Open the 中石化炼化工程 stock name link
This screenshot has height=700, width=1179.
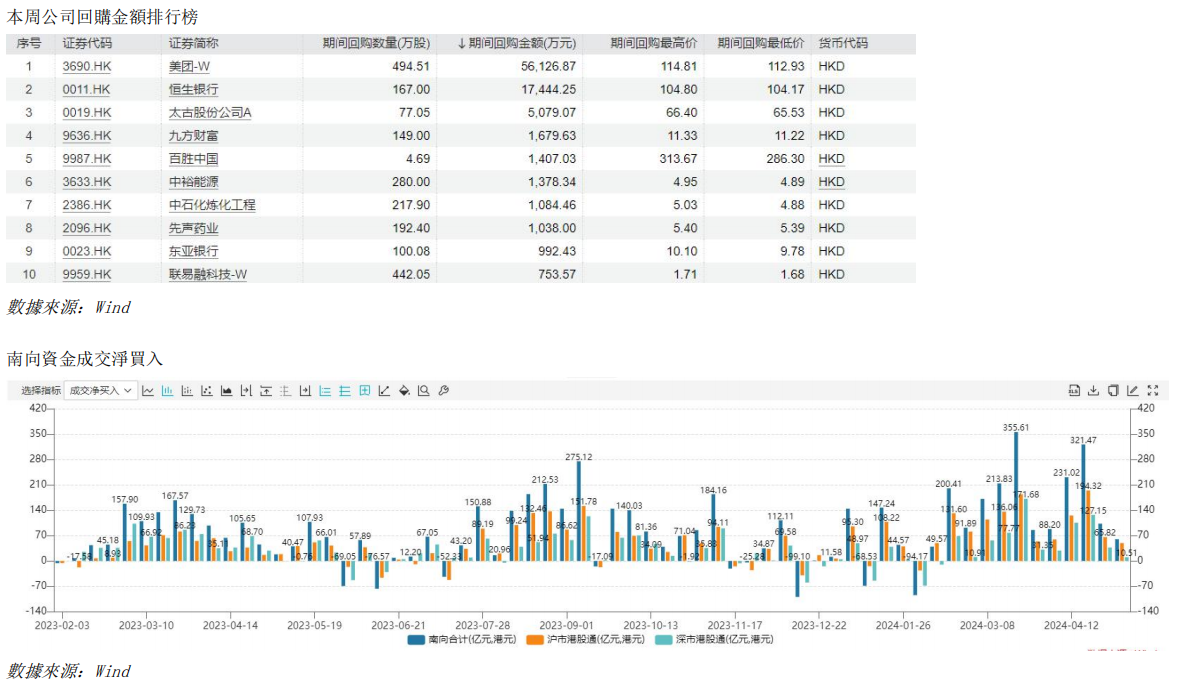coord(212,205)
